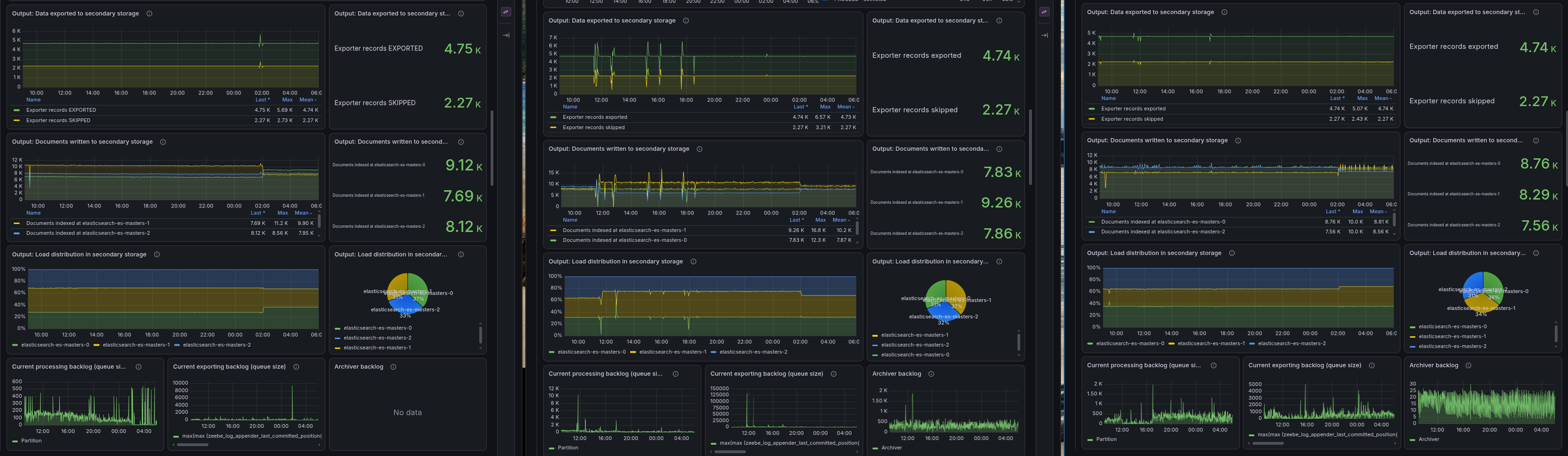Image resolution: width=1568 pixels, height=456 pixels.
Task: Click 'Last *' header in right dashboard's Documents written legend
Action: pos(1332,212)
